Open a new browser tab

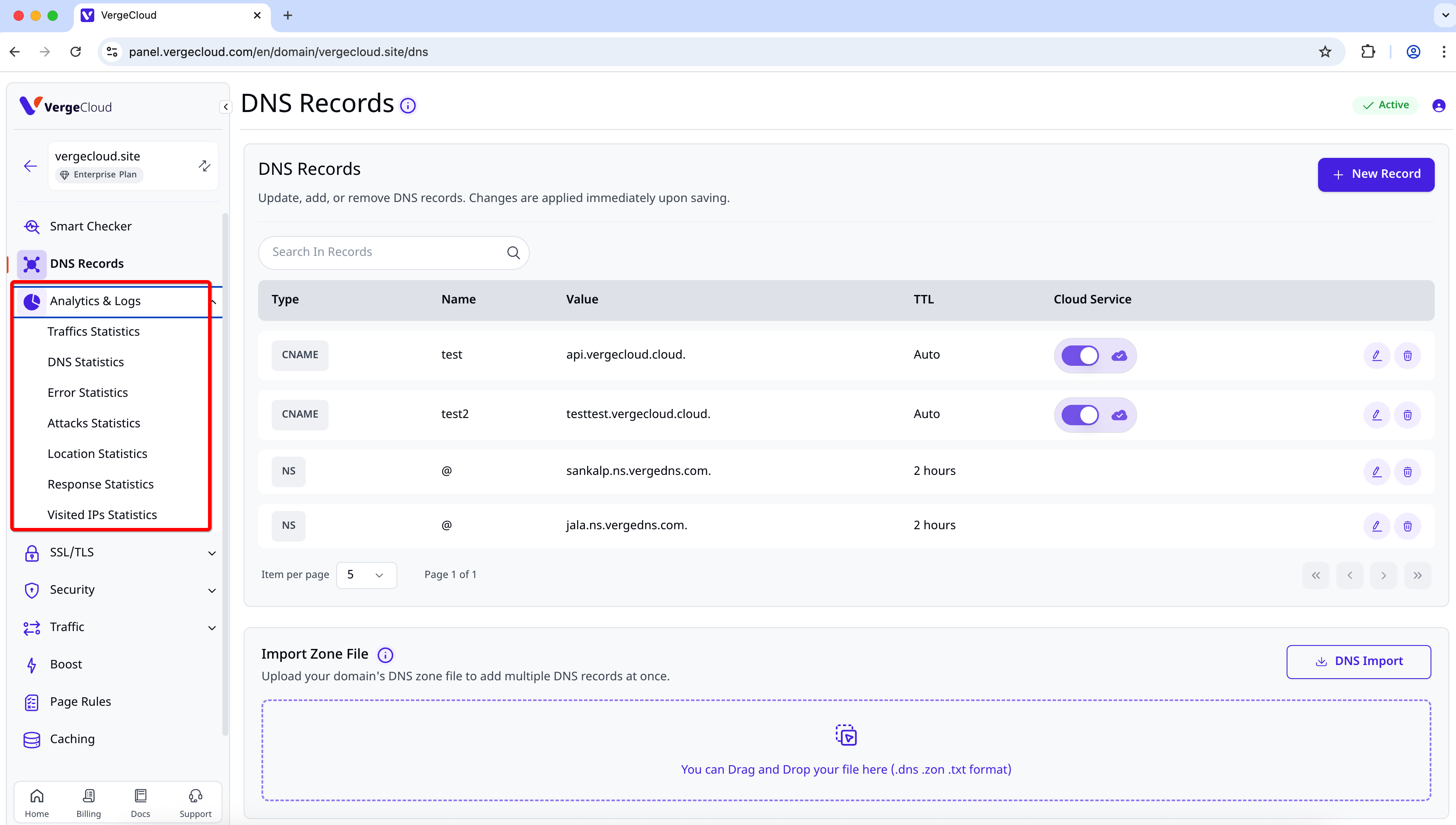[x=288, y=15]
